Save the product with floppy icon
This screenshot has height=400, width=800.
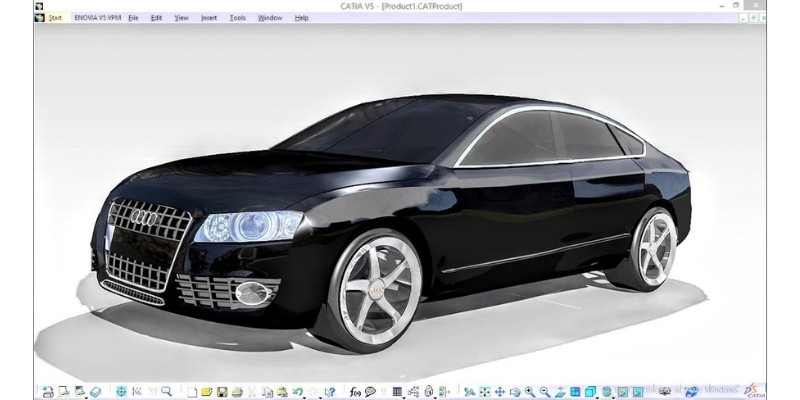tap(222, 392)
